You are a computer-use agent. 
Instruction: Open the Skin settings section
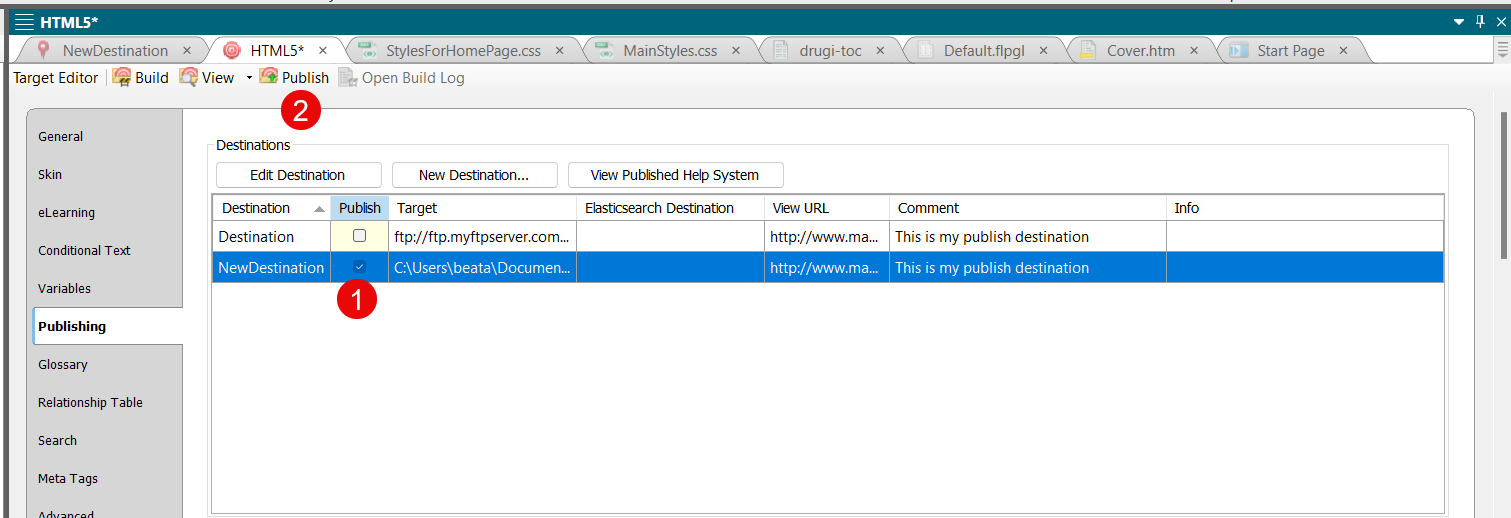[105, 175]
